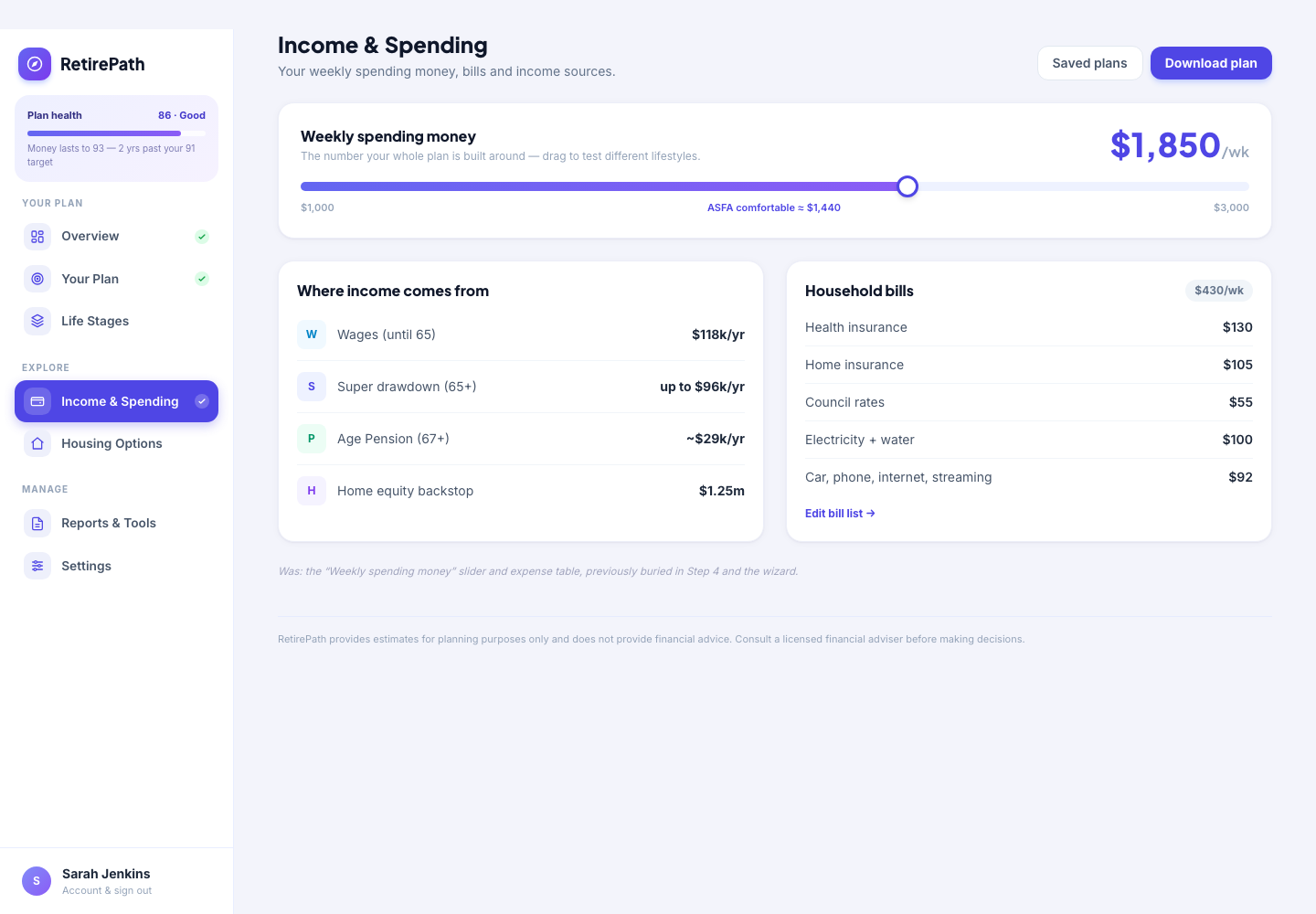Click Age Pension (67+) label

tap(393, 439)
